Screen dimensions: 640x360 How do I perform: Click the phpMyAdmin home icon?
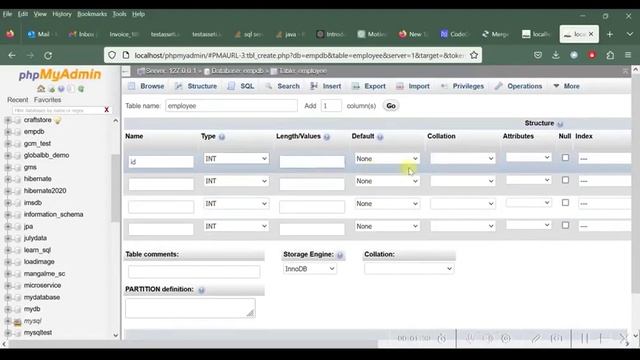(x=41, y=89)
